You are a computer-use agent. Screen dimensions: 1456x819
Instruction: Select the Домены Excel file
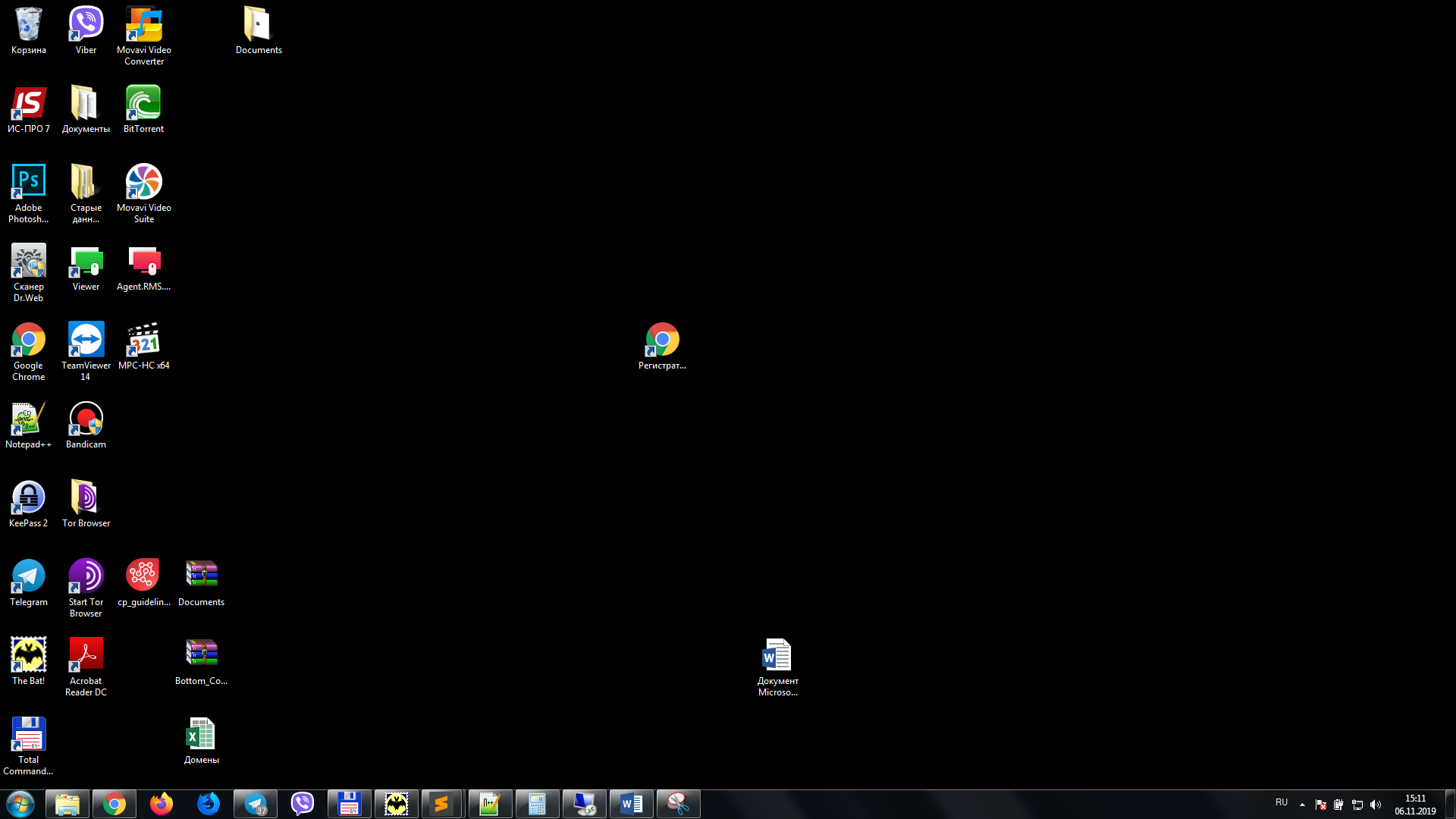click(x=201, y=740)
